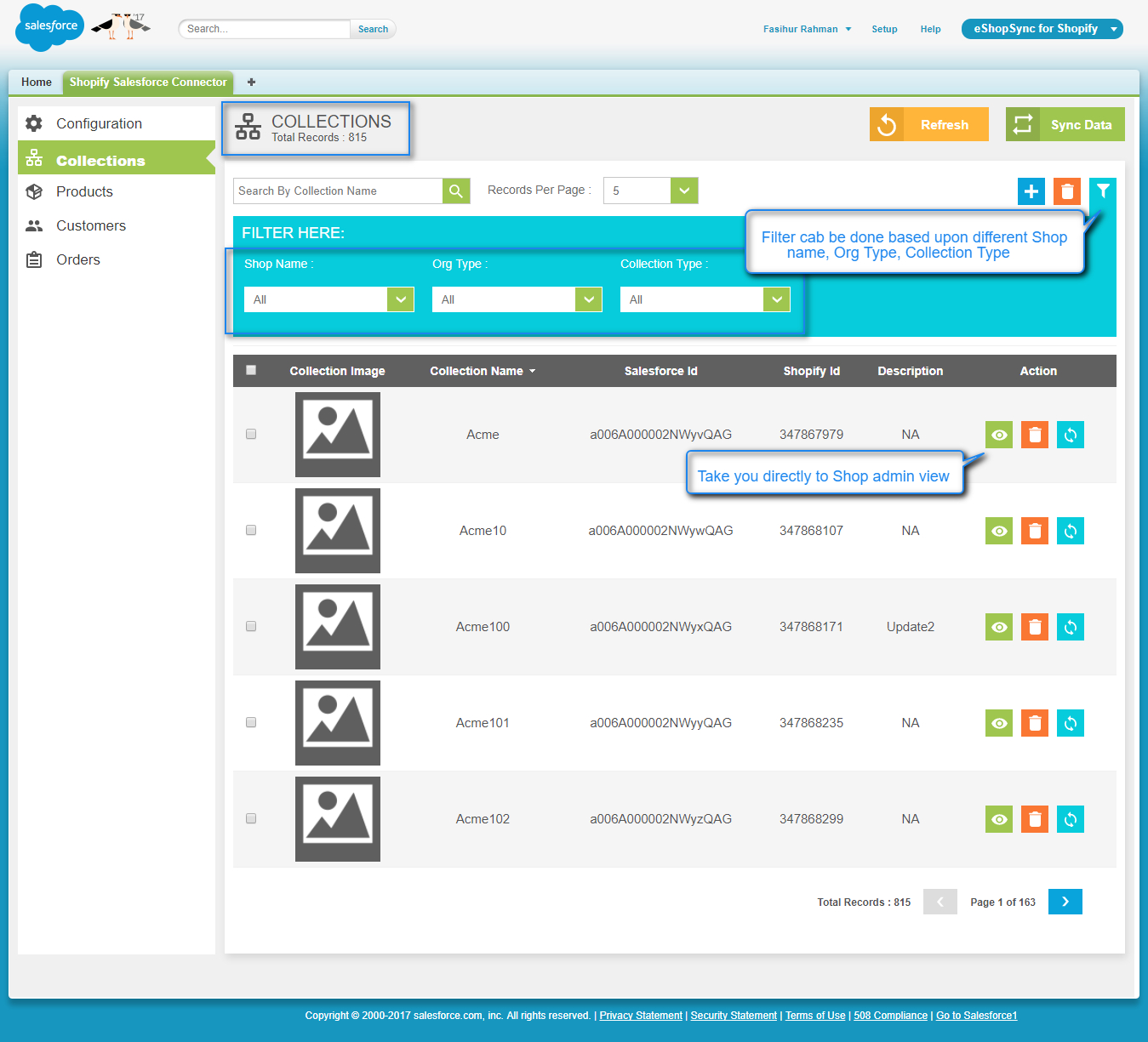
Task: Sort by Collection Name column header
Action: click(x=483, y=371)
